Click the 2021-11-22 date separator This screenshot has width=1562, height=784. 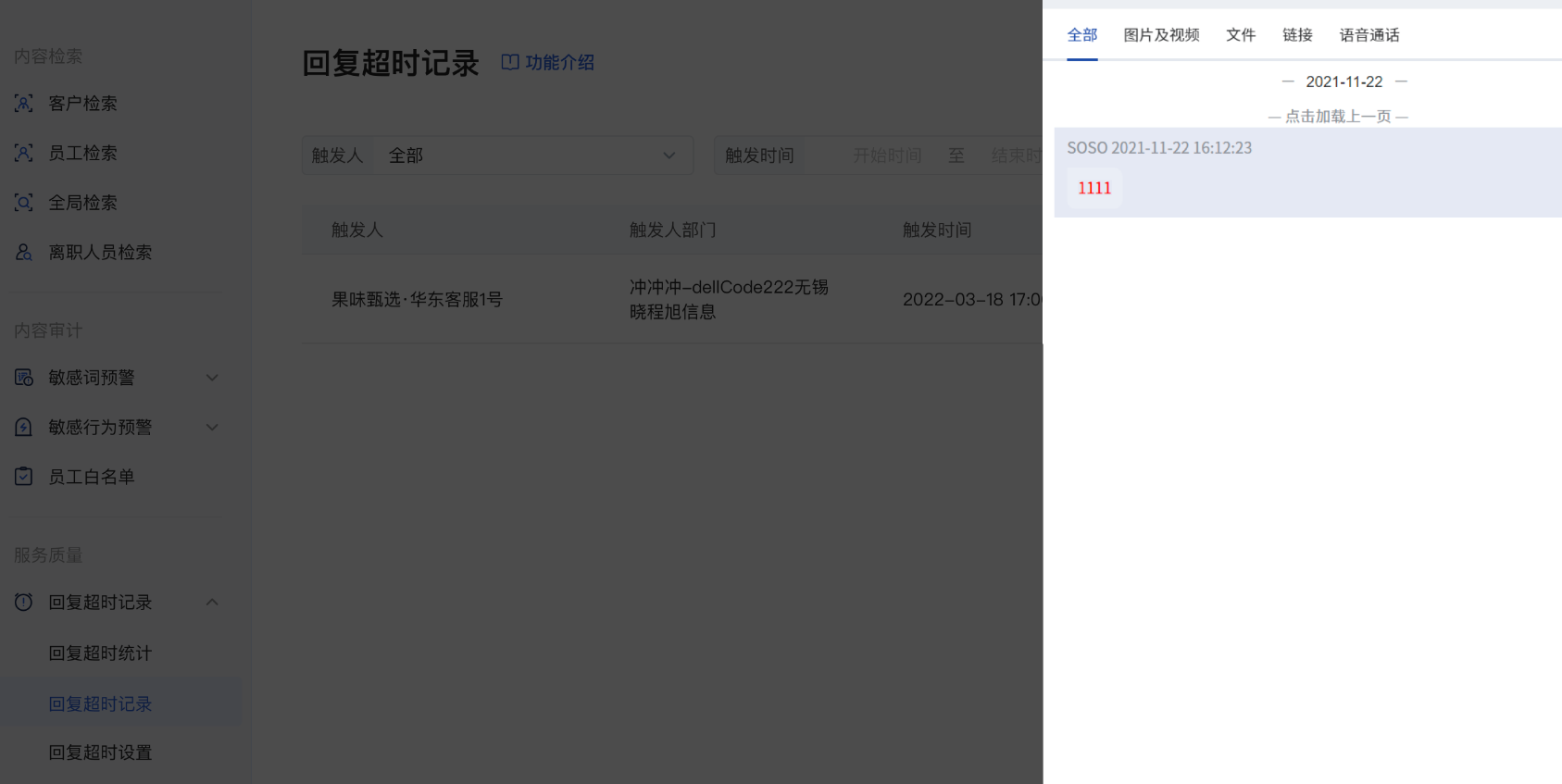point(1344,81)
